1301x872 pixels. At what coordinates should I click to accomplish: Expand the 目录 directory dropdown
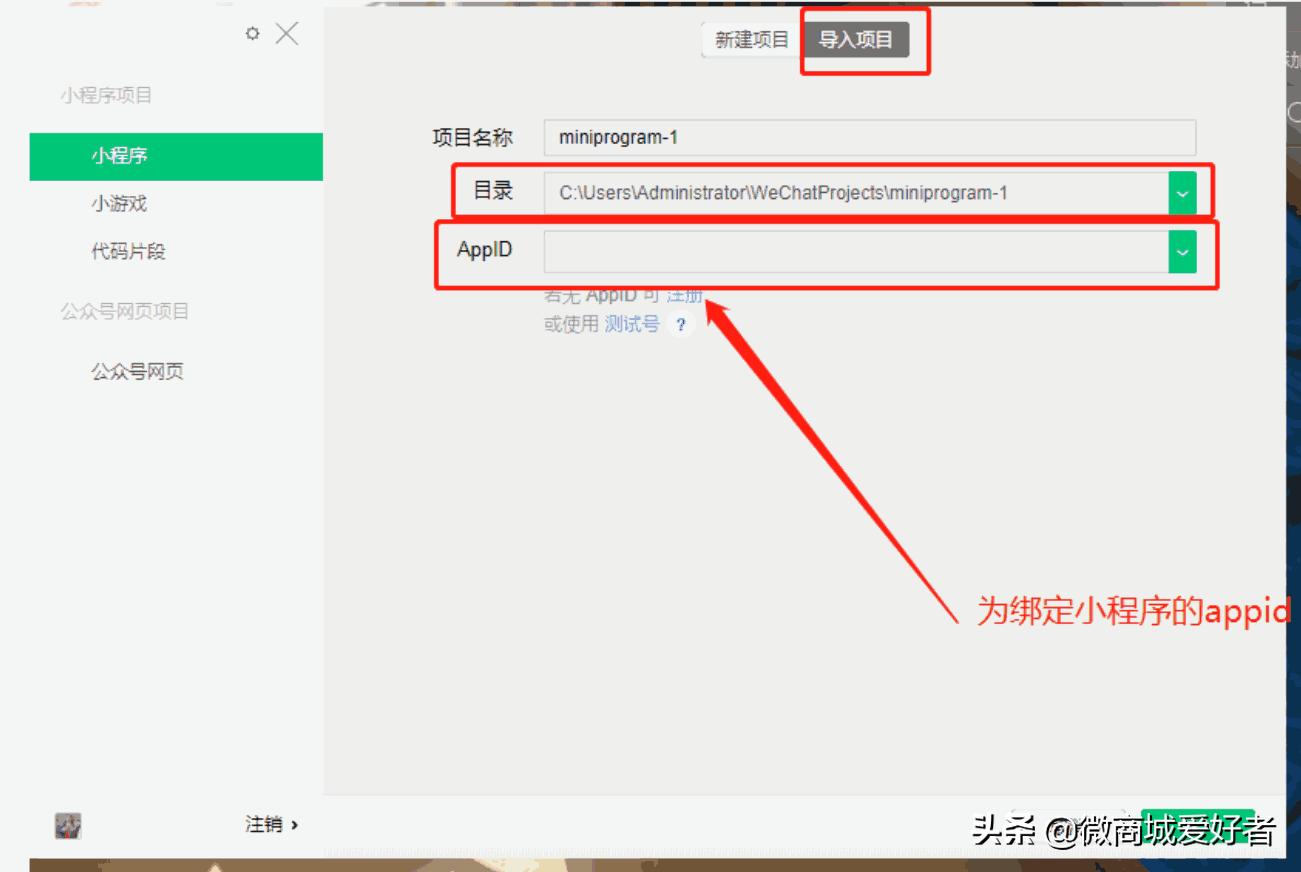(x=1183, y=192)
